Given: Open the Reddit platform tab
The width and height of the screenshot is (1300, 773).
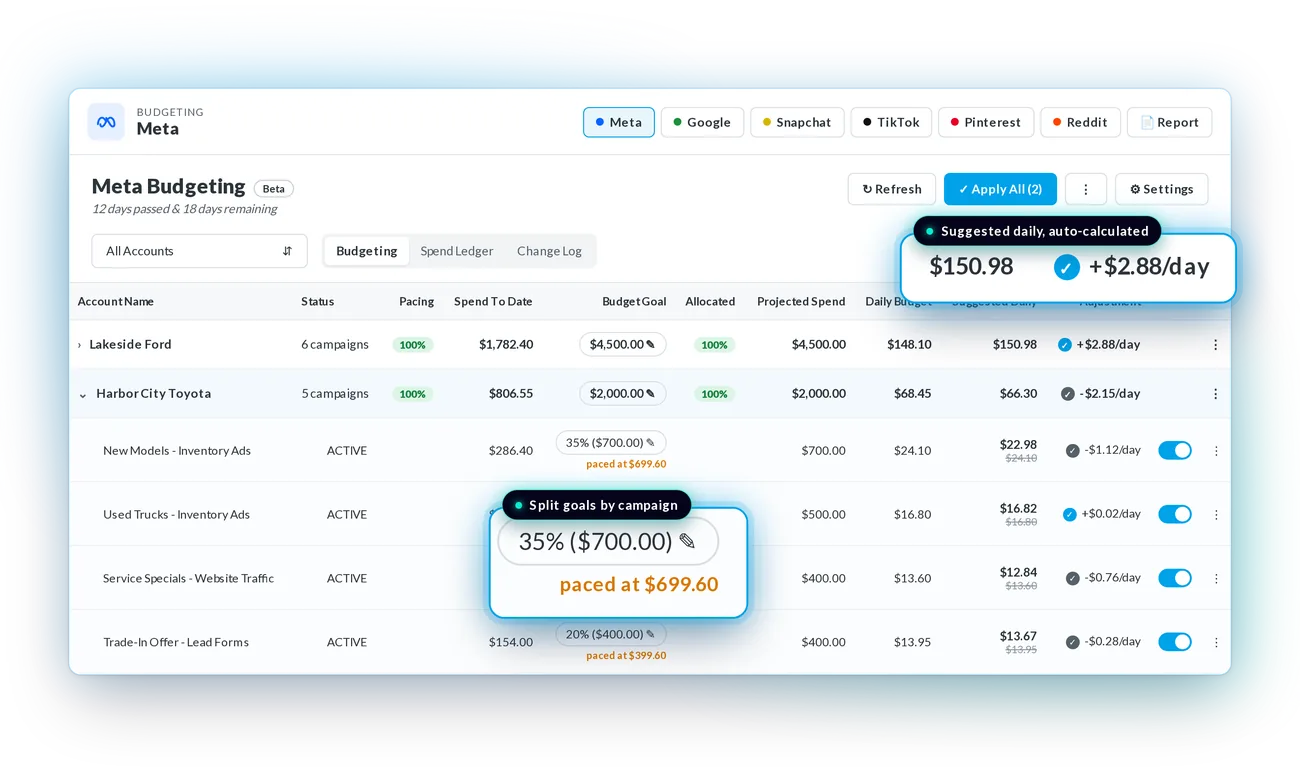Looking at the screenshot, I should point(1080,122).
